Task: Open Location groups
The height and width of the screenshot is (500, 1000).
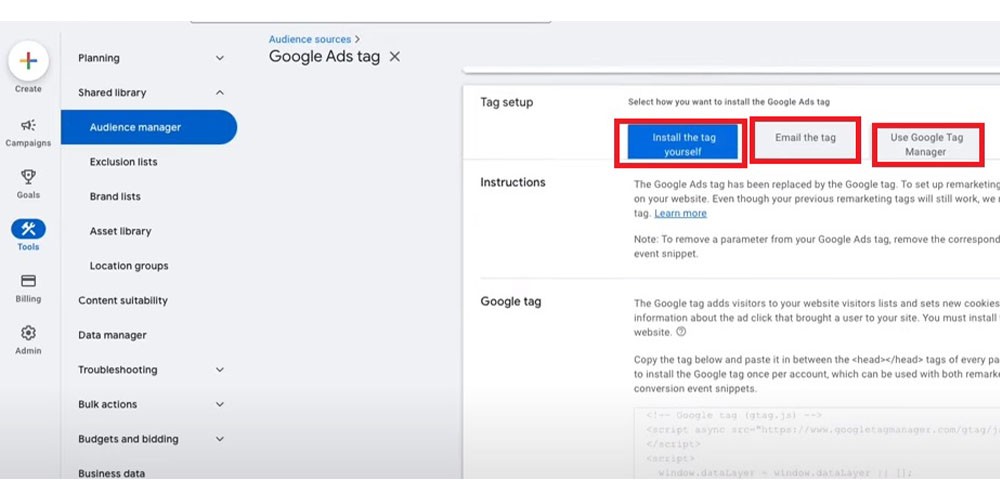Action: click(129, 266)
